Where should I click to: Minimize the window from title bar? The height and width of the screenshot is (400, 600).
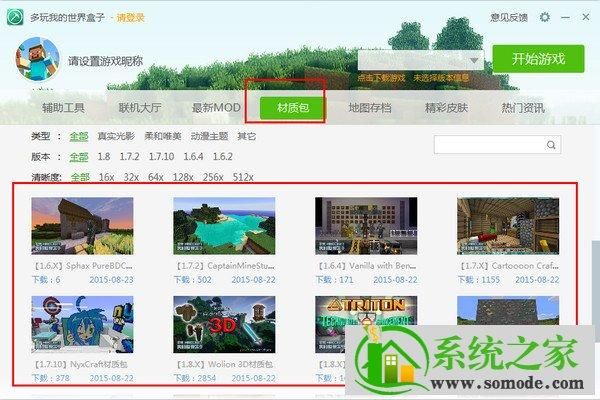(564, 17)
